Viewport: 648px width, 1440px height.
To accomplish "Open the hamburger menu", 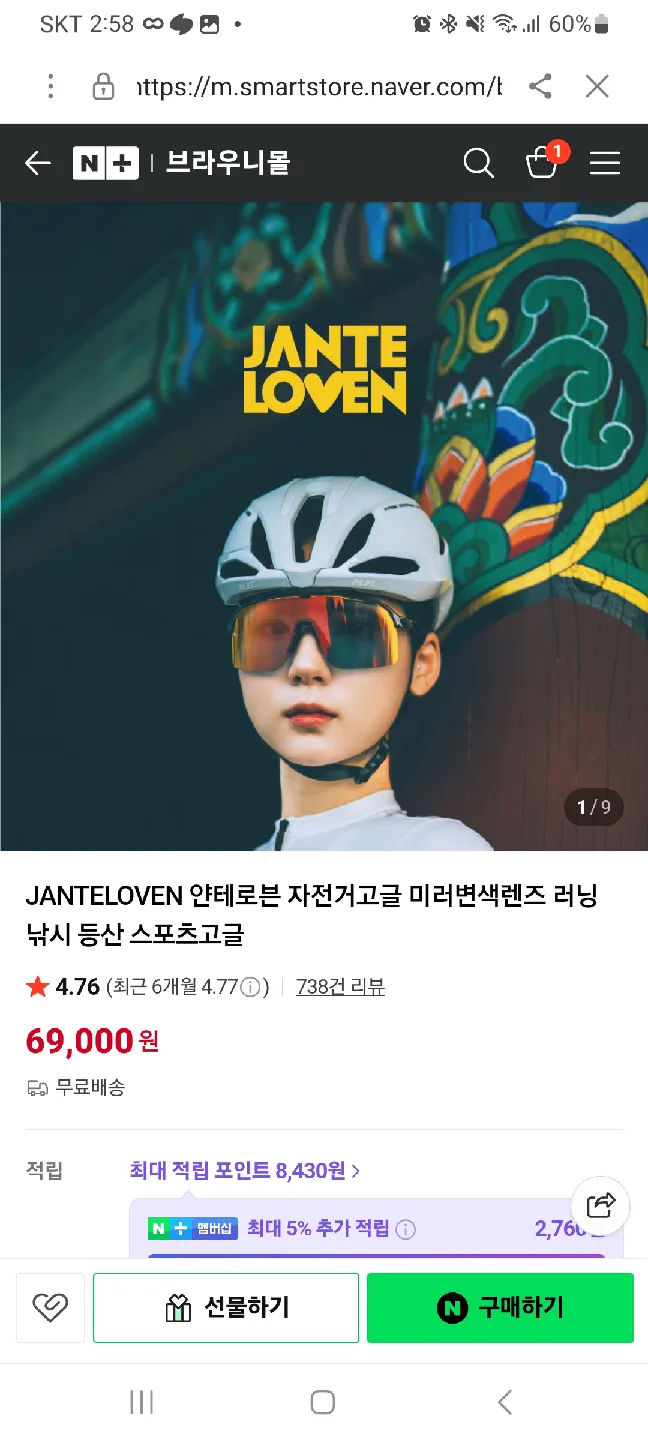I will [605, 163].
